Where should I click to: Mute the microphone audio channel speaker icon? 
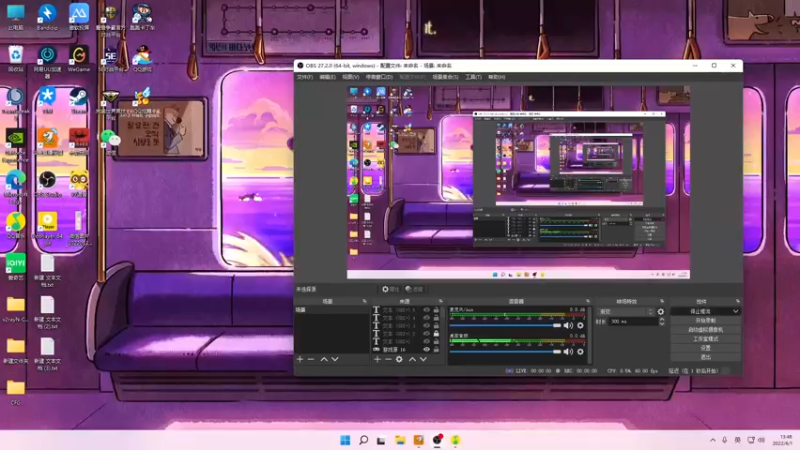[568, 326]
